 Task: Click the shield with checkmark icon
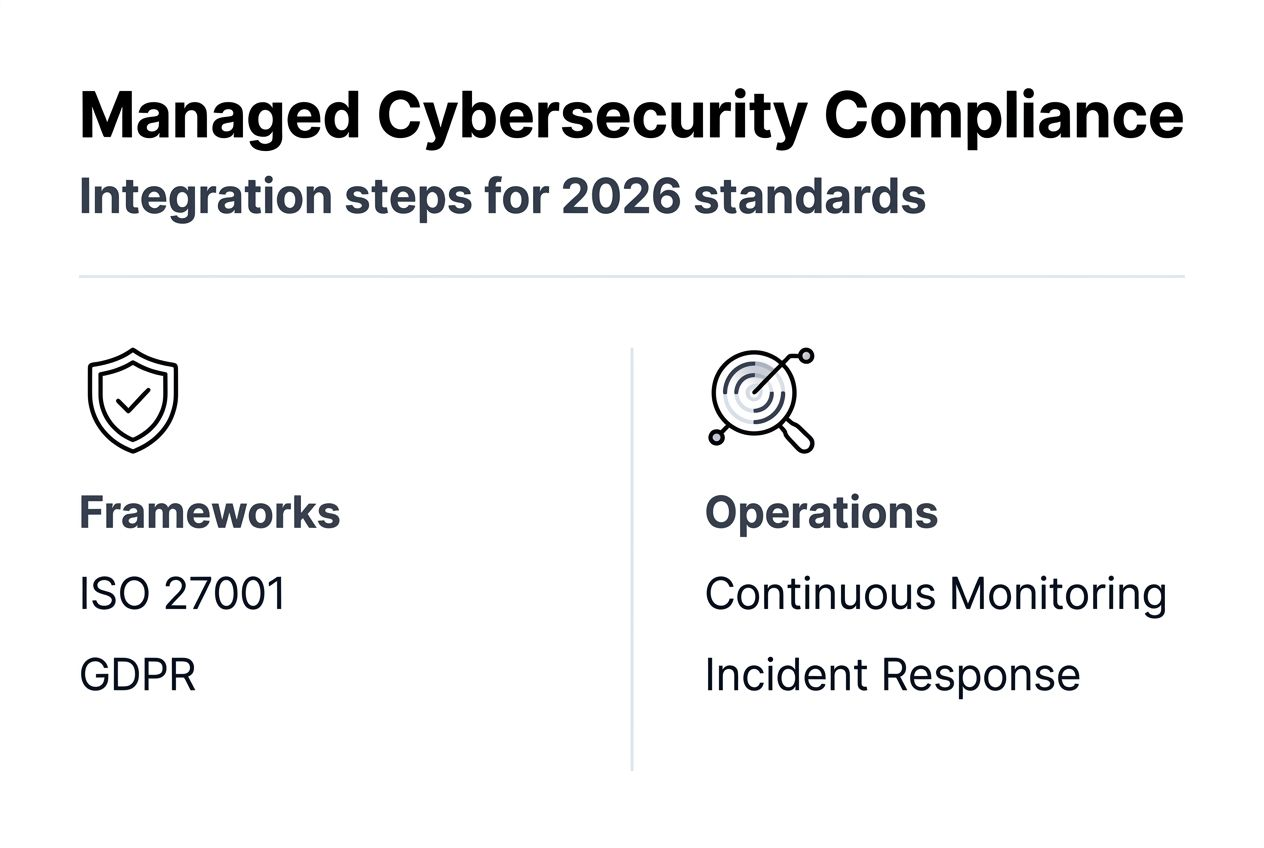point(133,400)
